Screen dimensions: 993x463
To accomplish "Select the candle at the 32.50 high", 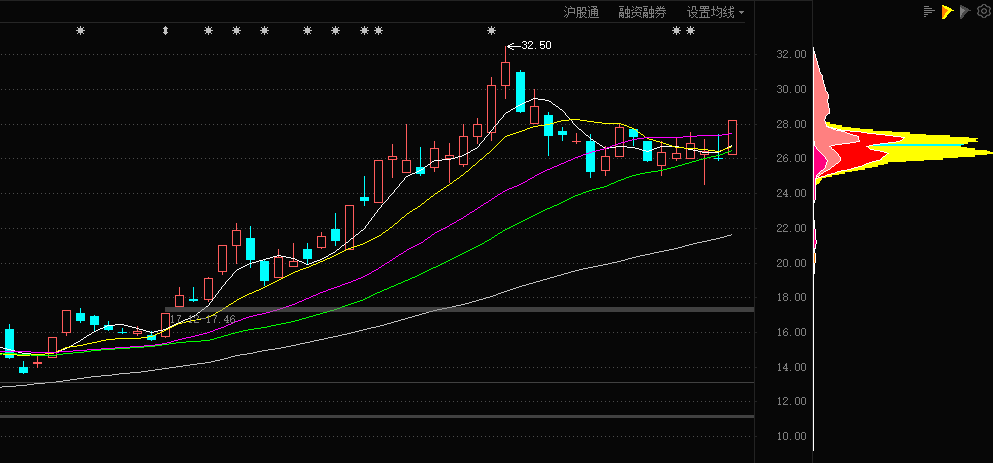I will 505,73.
